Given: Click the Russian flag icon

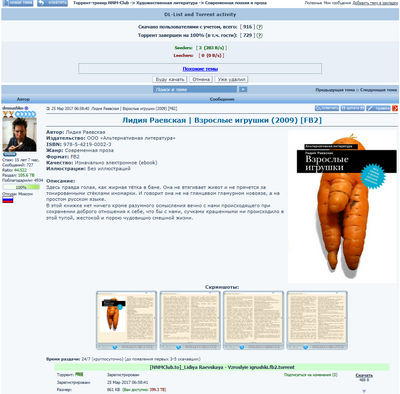Looking at the screenshot, I should (x=8, y=200).
